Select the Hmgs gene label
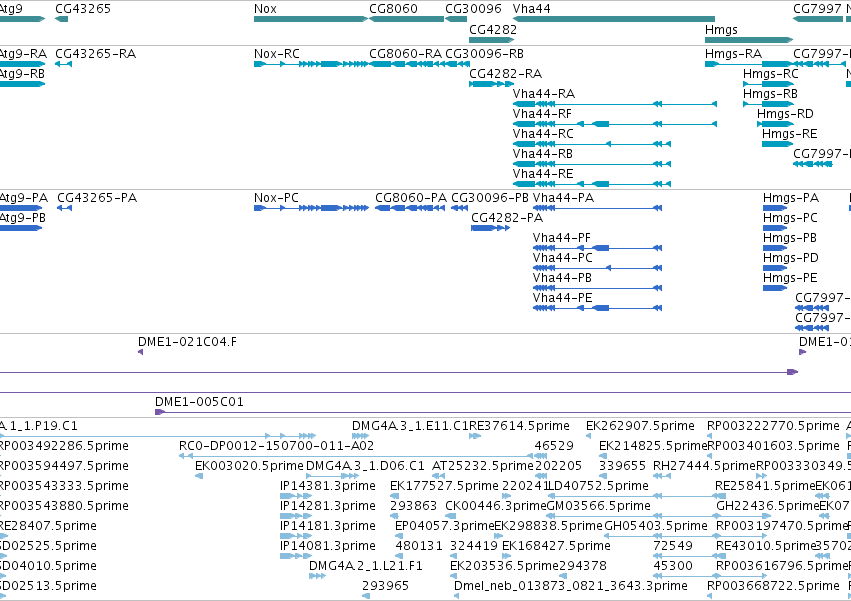The height and width of the screenshot is (601, 851). [721, 30]
